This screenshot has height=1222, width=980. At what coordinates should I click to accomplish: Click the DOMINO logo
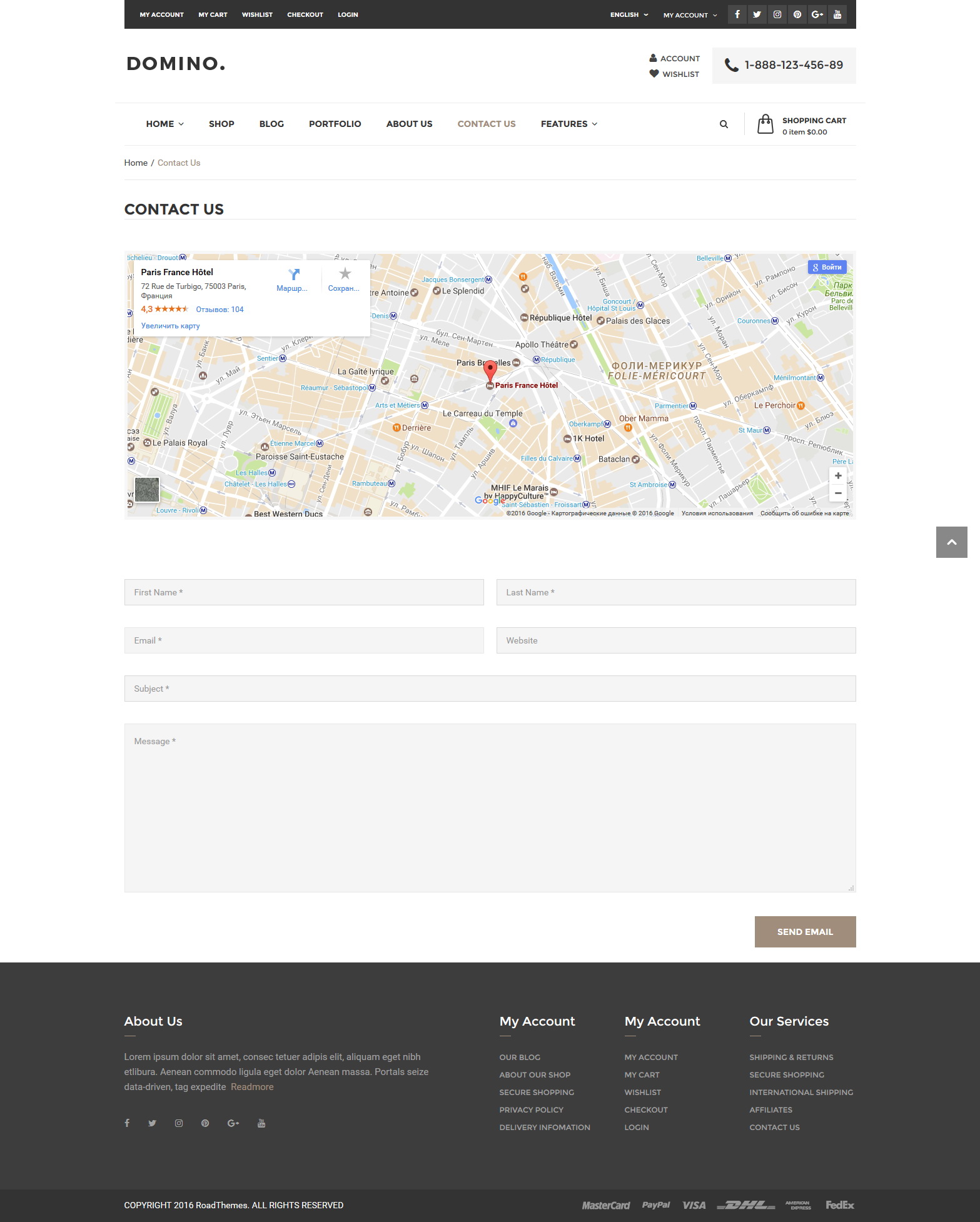point(176,63)
